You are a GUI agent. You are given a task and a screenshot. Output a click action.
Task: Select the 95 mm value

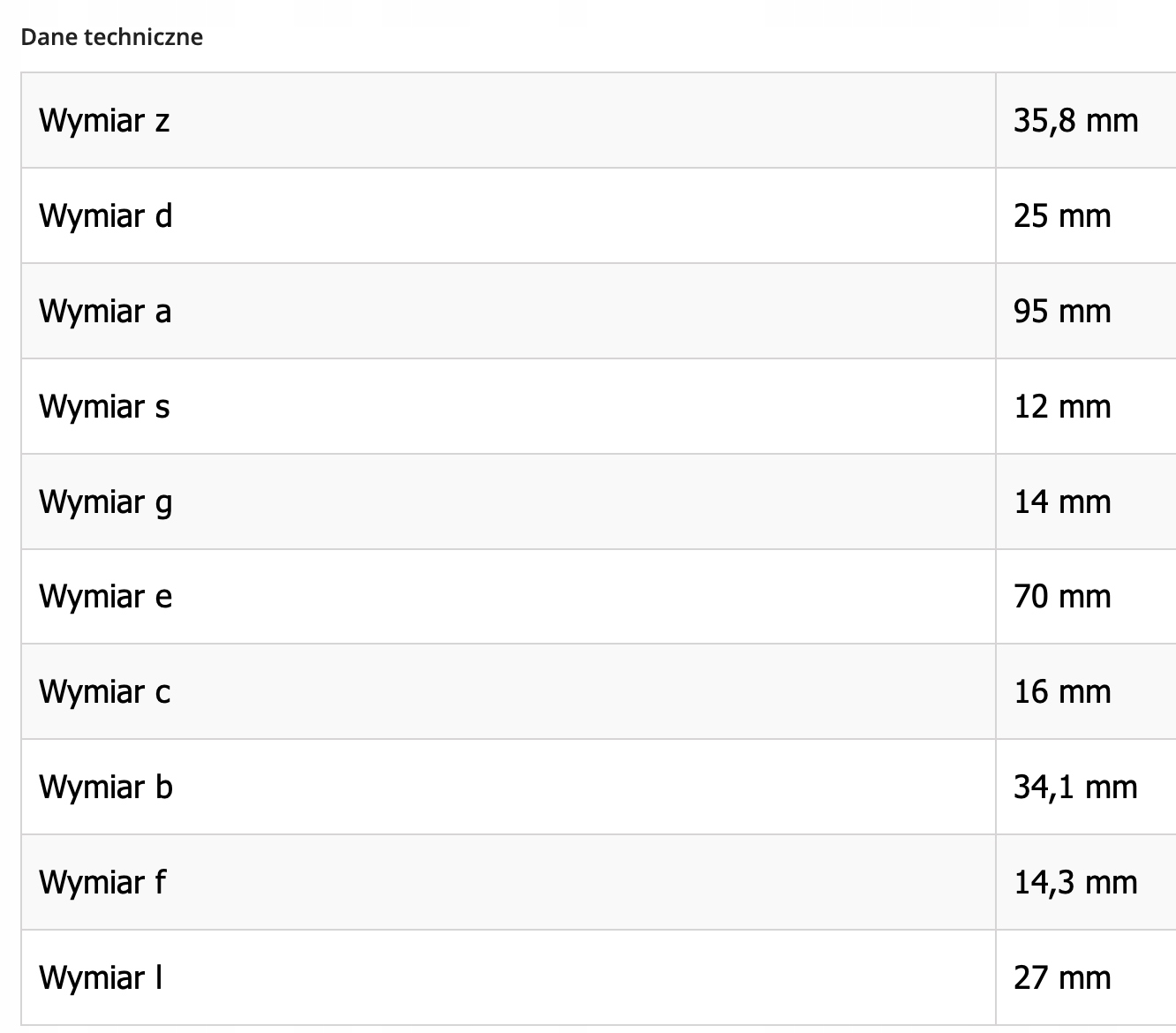[x=1062, y=311]
